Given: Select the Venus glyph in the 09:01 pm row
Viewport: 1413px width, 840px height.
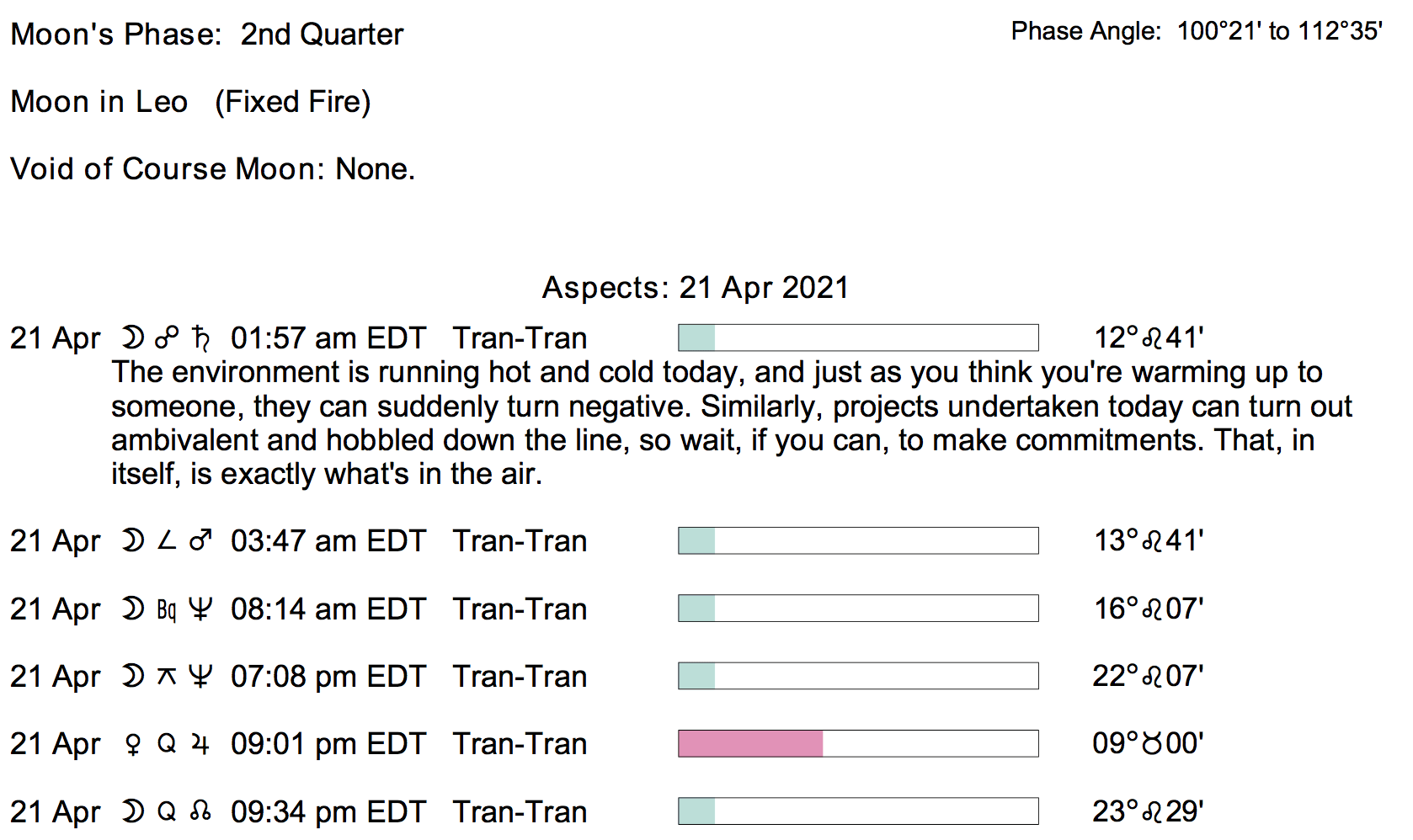Looking at the screenshot, I should coord(133,744).
